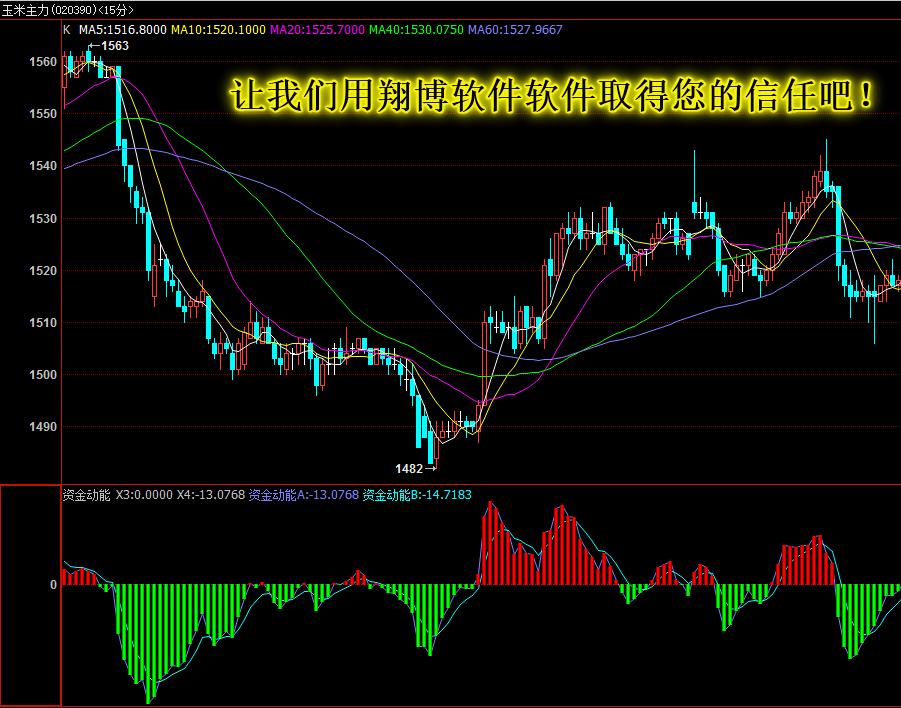
Task: Click the 资金动能A:-13.0768 label
Action: click(303, 495)
